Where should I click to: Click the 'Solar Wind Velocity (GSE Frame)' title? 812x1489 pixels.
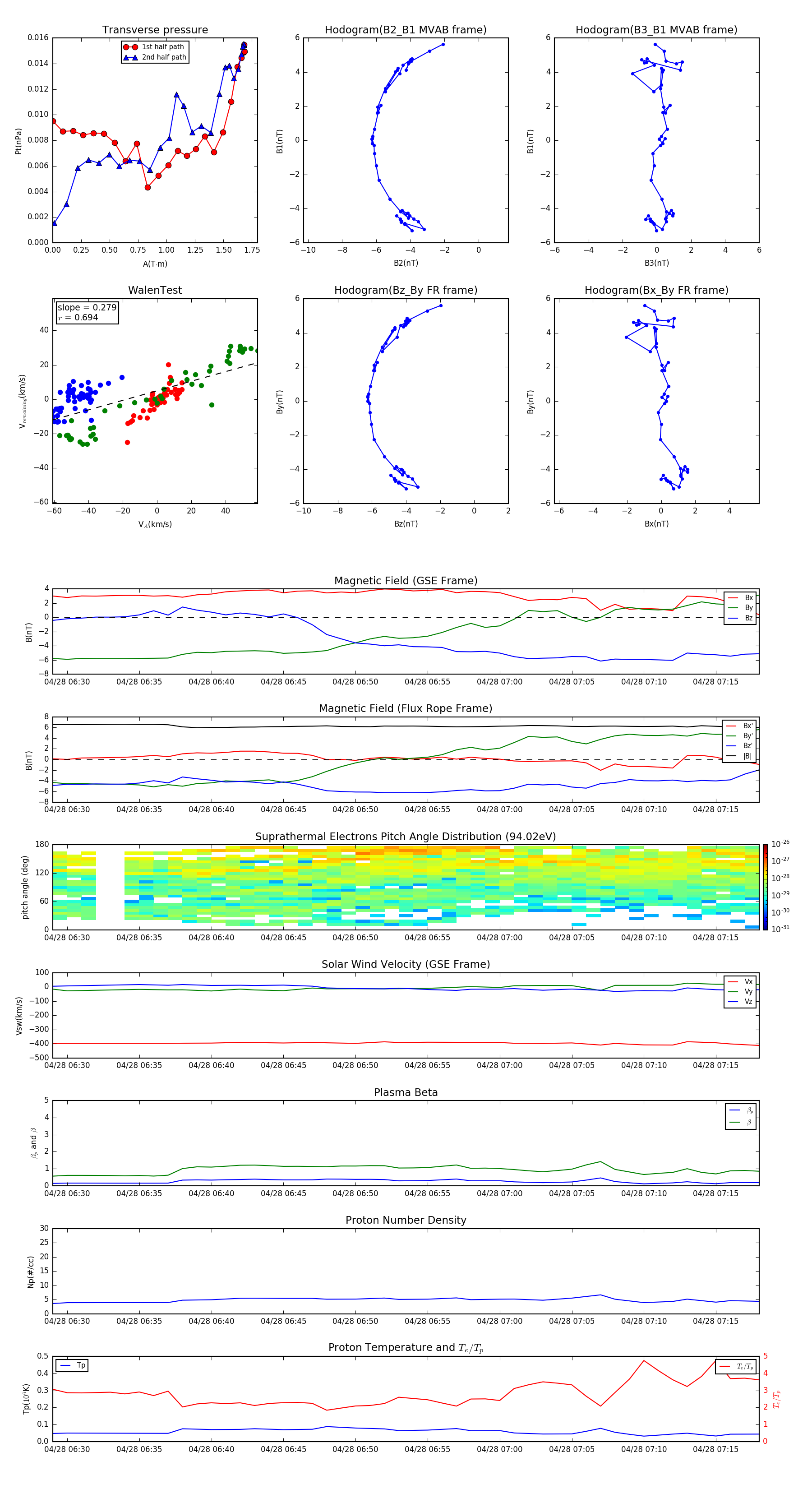coord(406,964)
